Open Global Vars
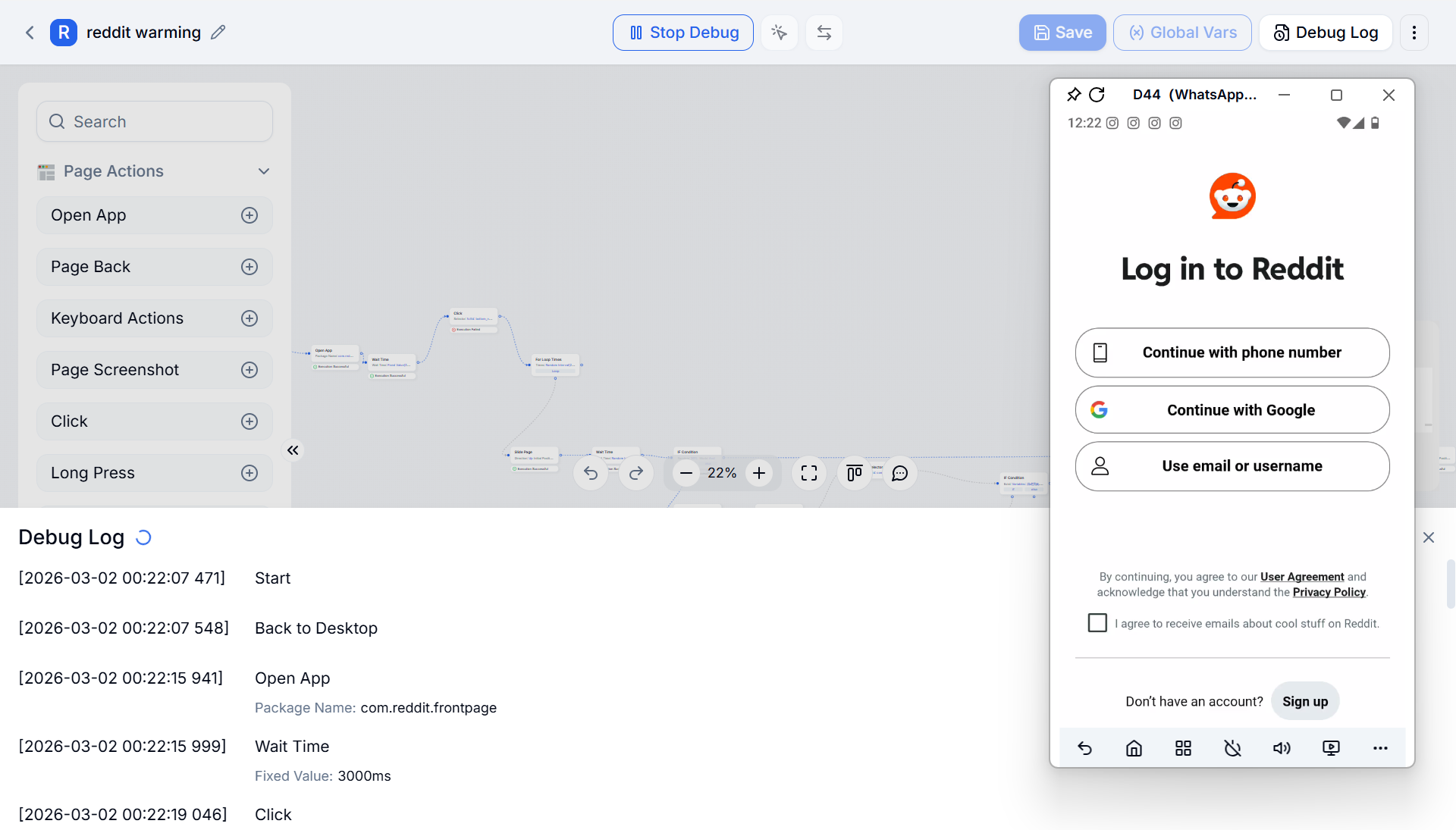The image size is (1456, 830). point(1182,33)
